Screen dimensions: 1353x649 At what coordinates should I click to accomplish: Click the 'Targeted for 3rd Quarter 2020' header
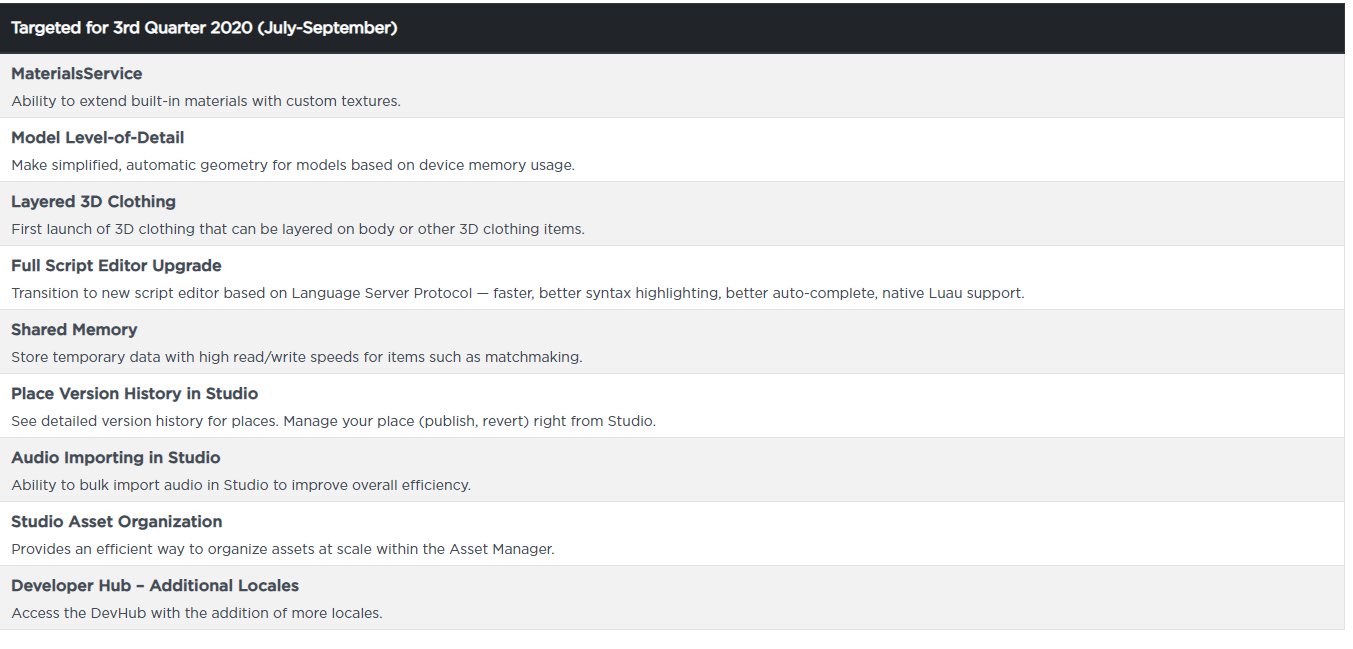tap(204, 28)
